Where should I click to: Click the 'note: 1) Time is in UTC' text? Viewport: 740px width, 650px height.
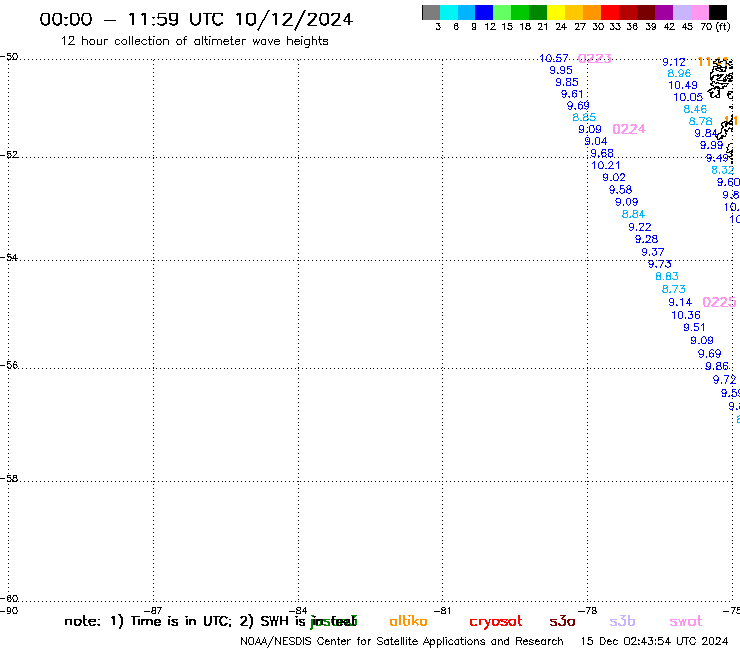(148, 621)
